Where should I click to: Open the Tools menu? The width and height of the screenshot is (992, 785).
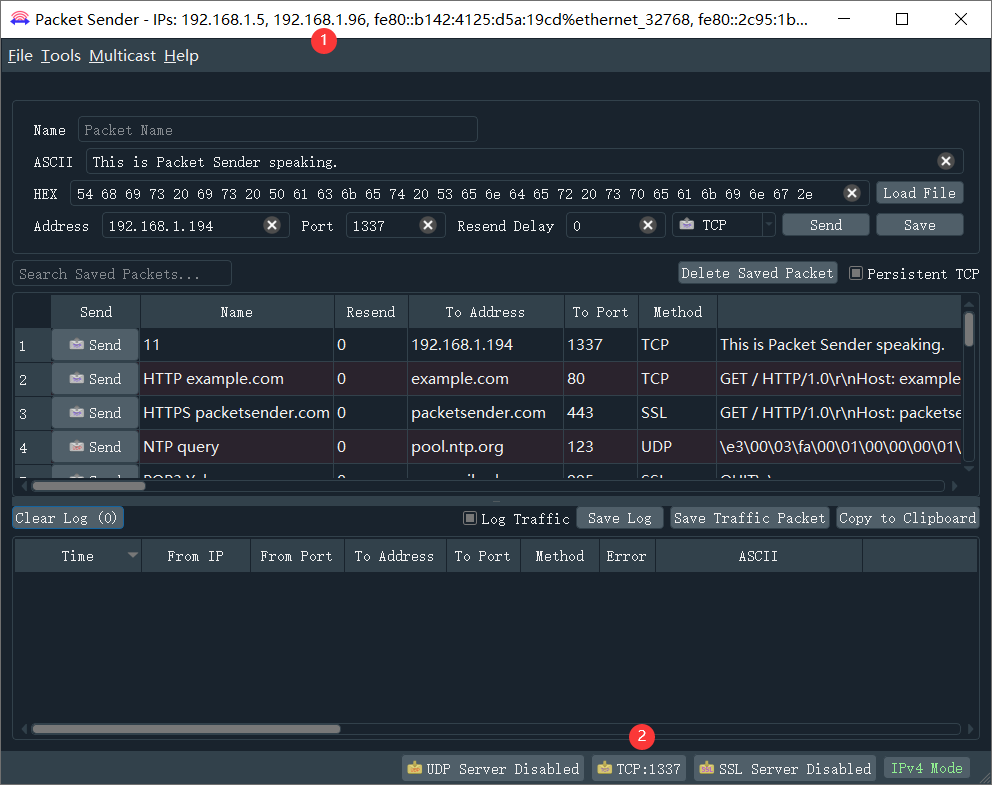(61, 56)
